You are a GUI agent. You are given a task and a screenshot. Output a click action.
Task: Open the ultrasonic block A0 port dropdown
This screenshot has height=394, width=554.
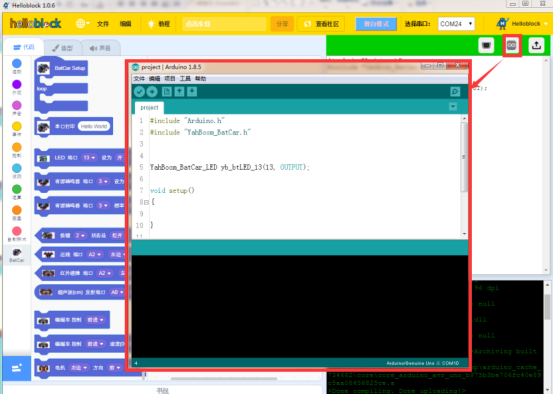[x=117, y=292]
